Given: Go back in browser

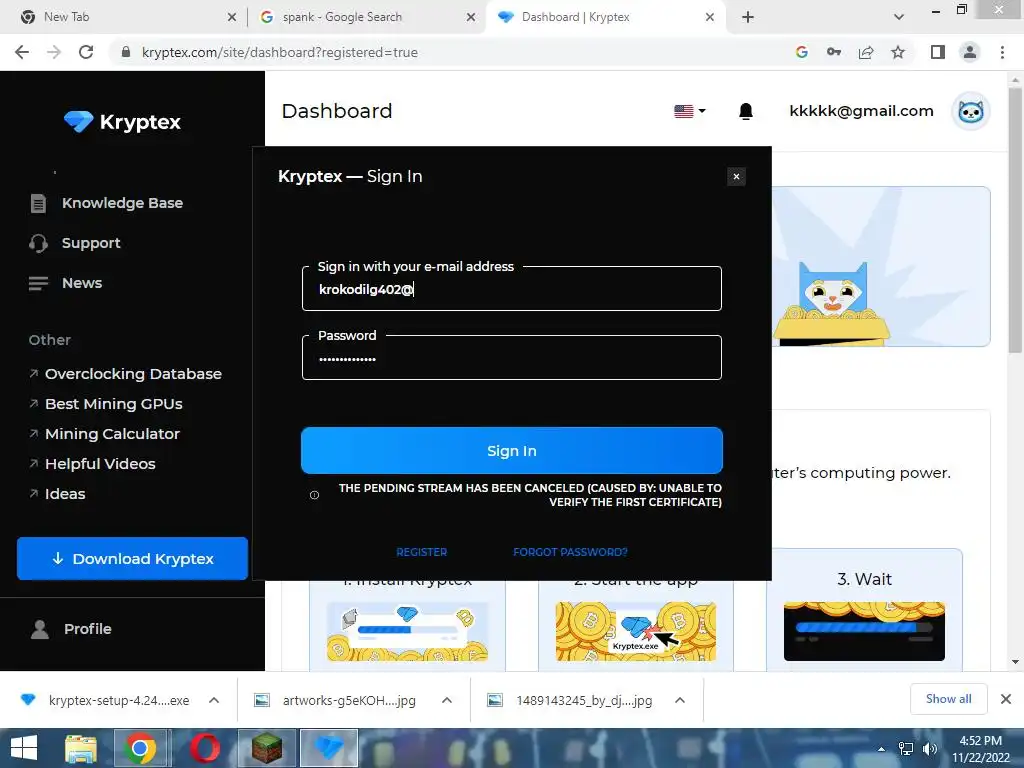Looking at the screenshot, I should (22, 52).
